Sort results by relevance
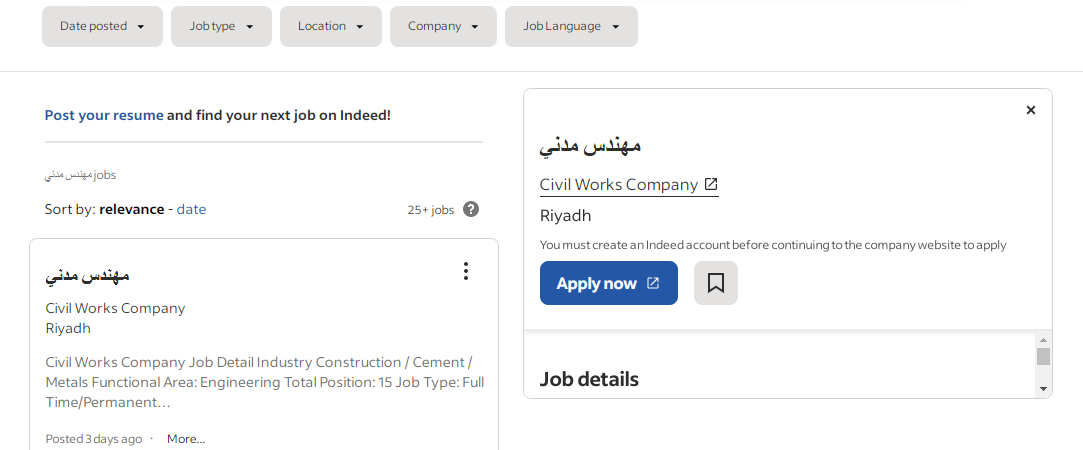Viewport: 1083px width, 450px height. tap(131, 209)
